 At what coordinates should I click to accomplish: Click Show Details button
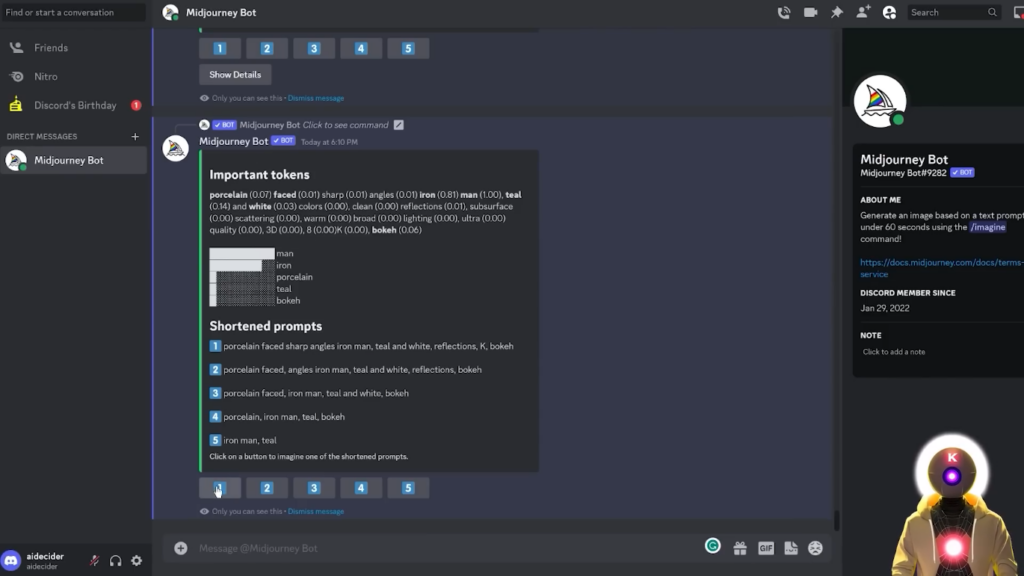[235, 74]
